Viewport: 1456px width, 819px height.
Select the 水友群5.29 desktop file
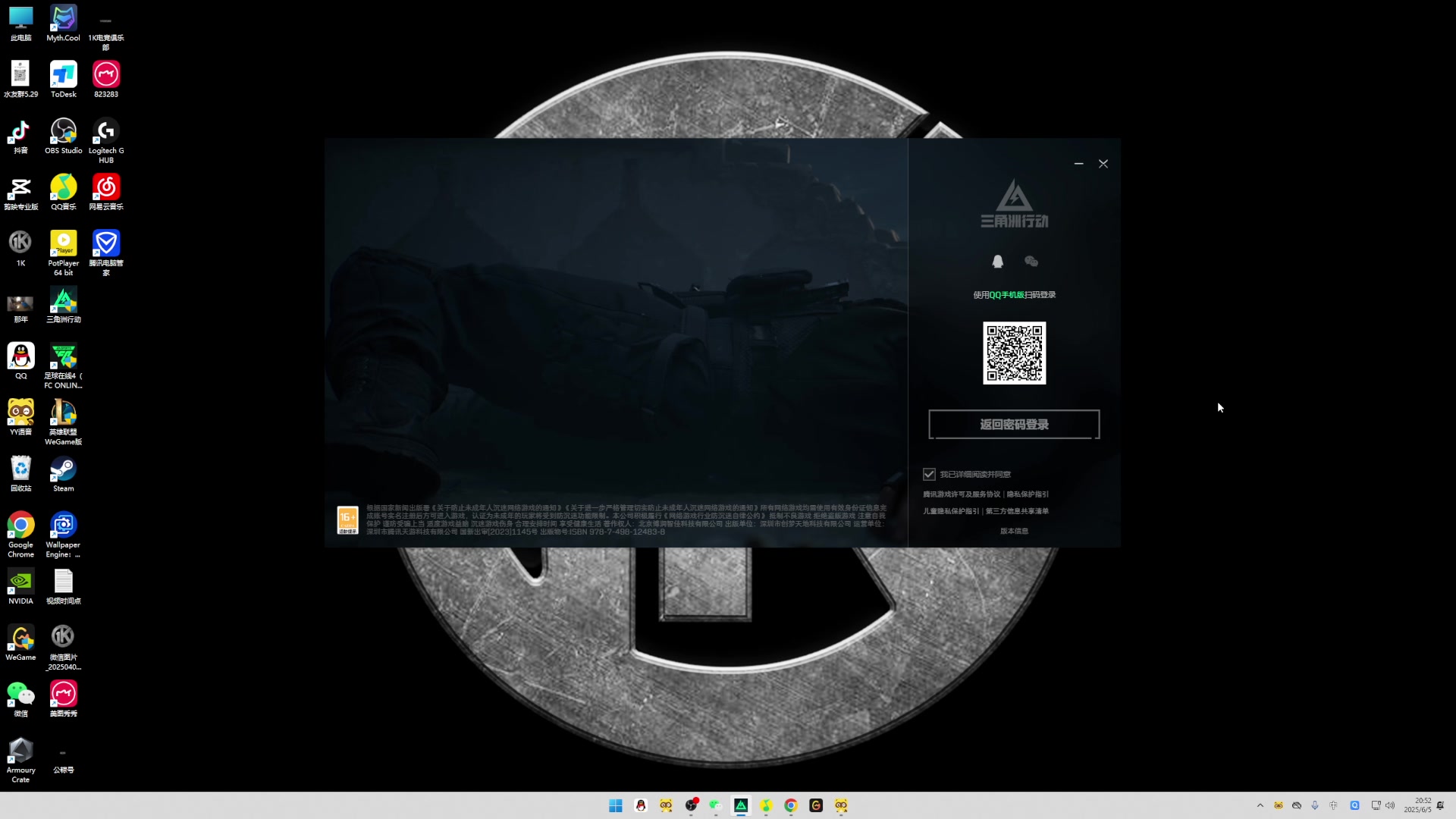(x=20, y=80)
